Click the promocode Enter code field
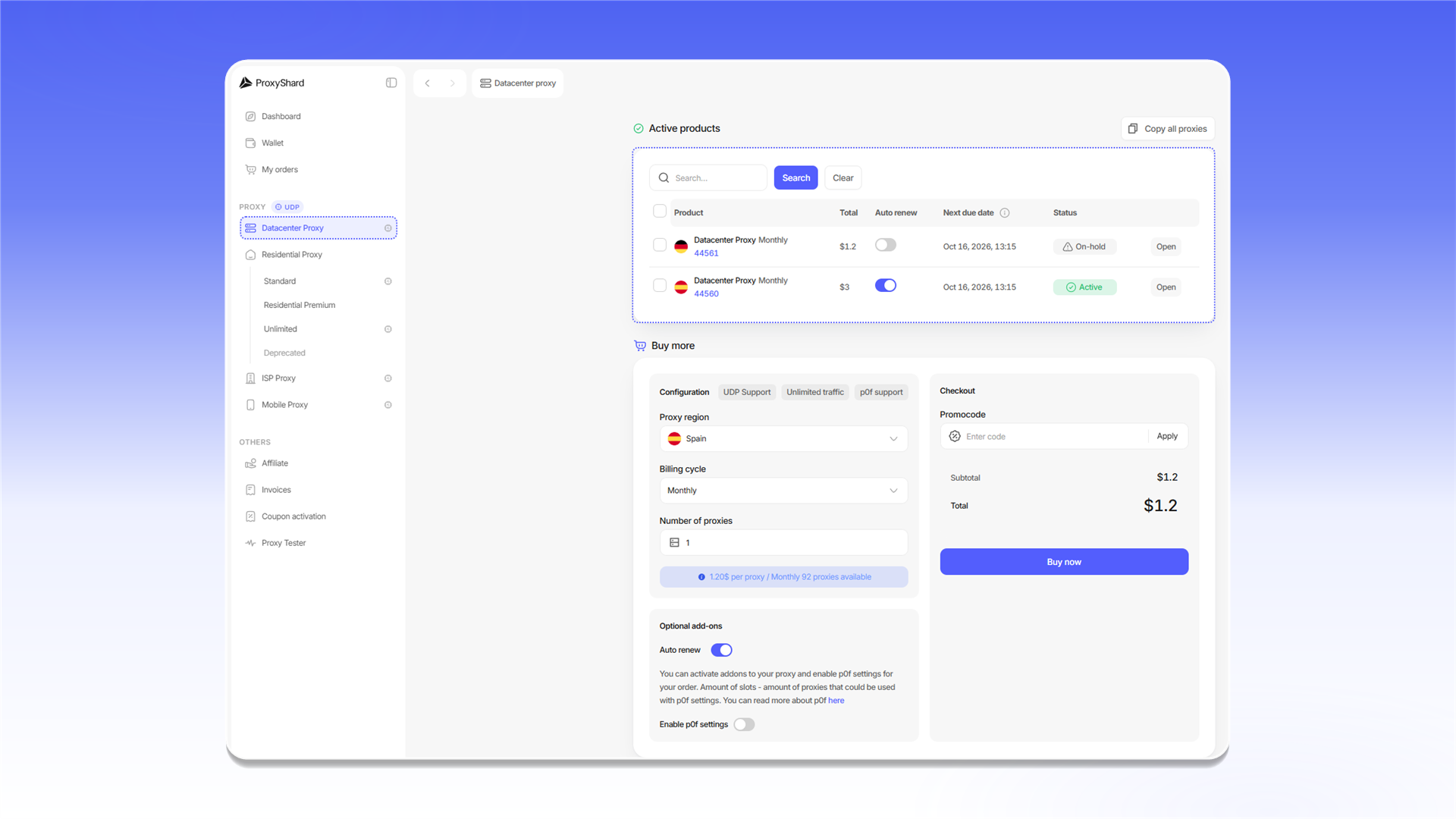 pyautogui.click(x=1044, y=437)
